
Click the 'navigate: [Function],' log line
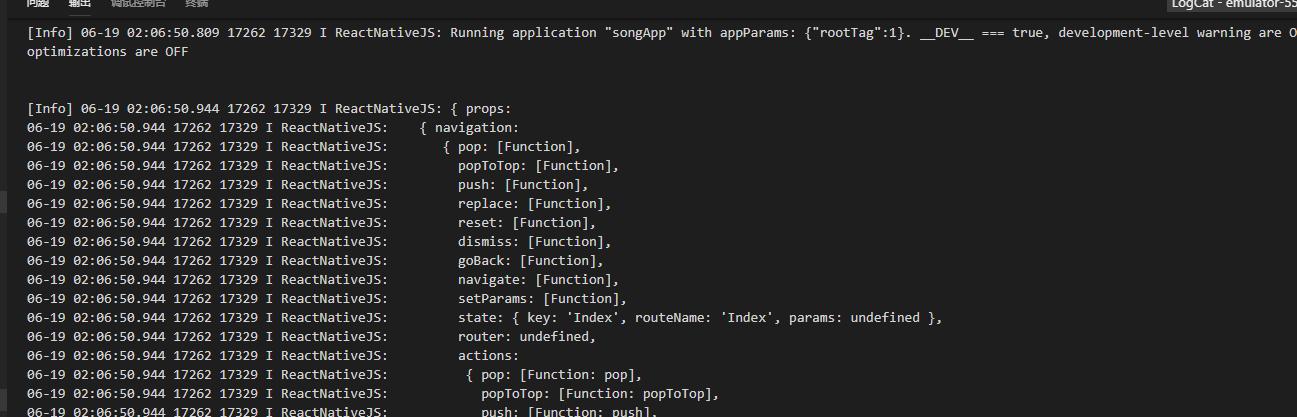coord(538,280)
